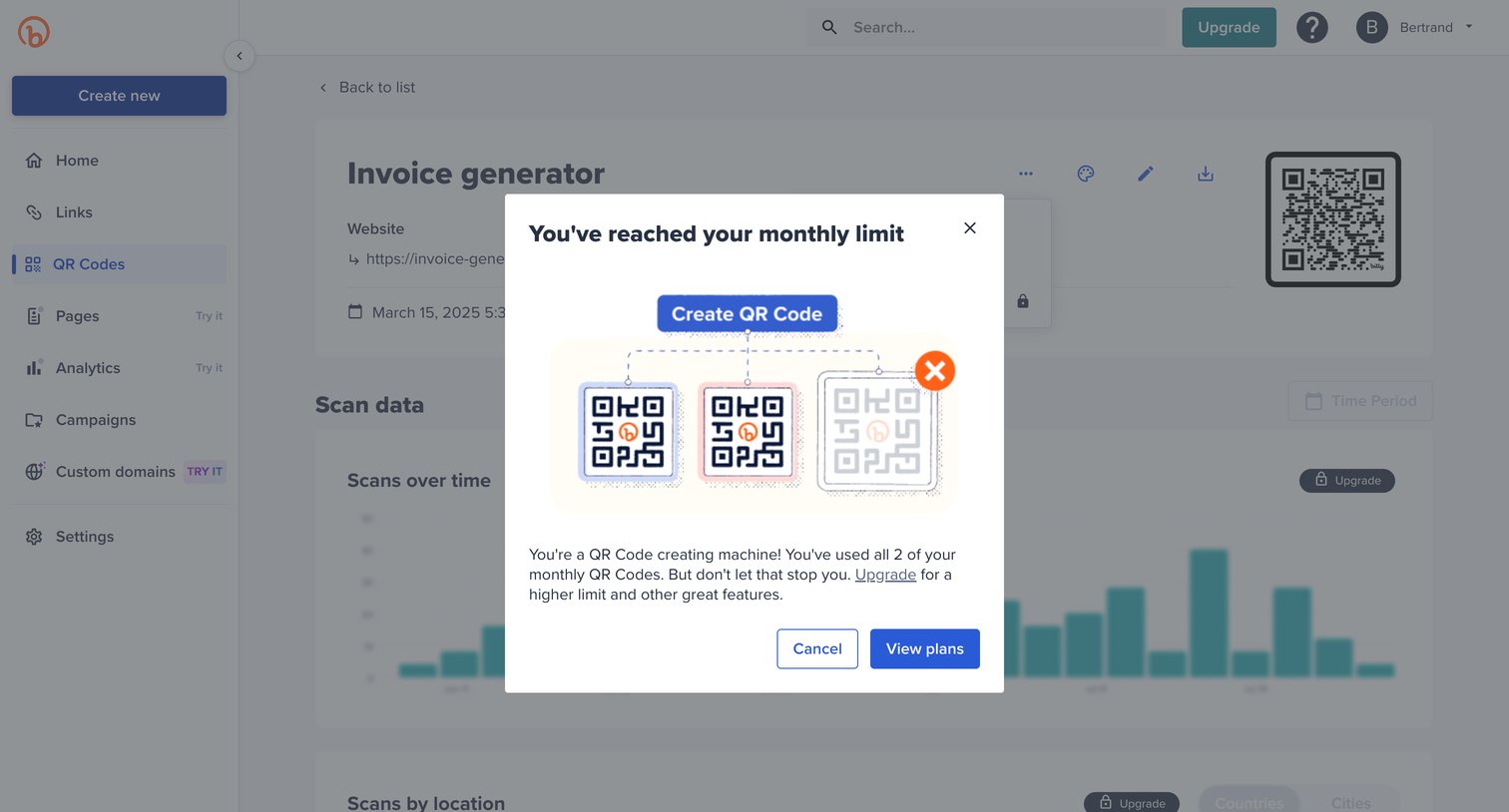Click the Upgrade badge on Scans over time

1346,481
